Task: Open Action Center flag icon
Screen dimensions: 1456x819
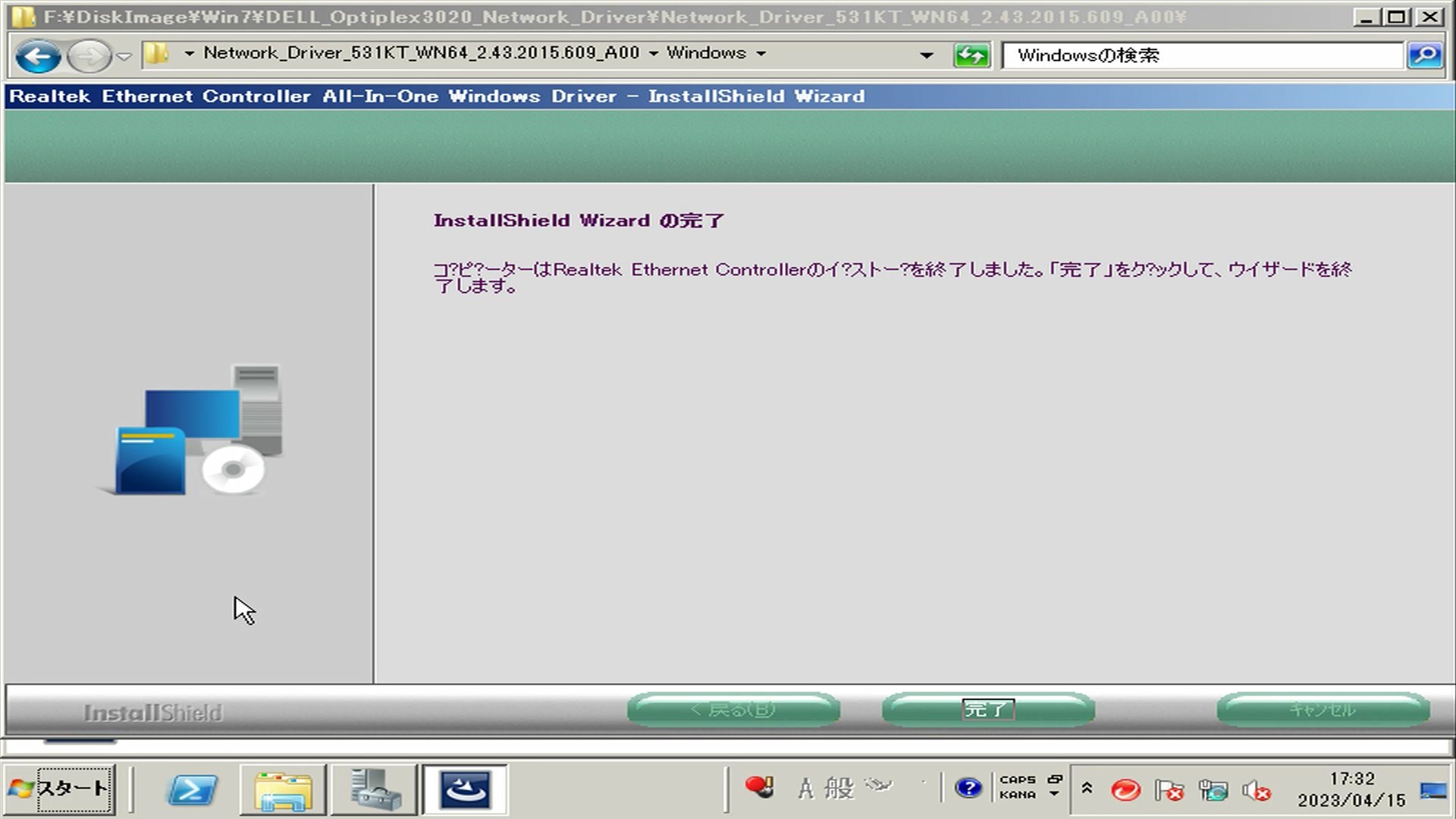Action: 1169,790
